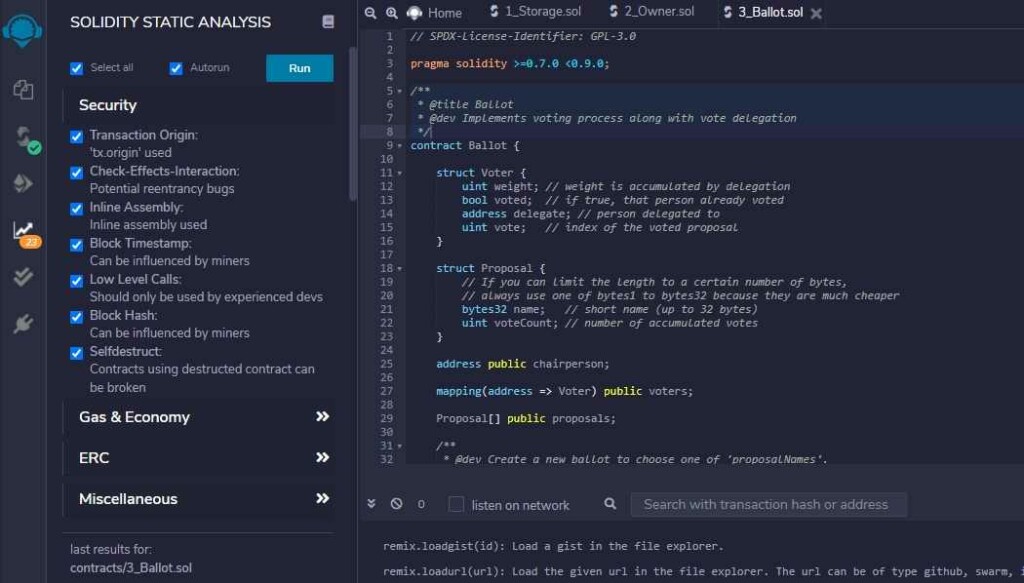The height and width of the screenshot is (583, 1024).
Task: Click the analysis panel vertical scrollbar
Action: (353, 124)
